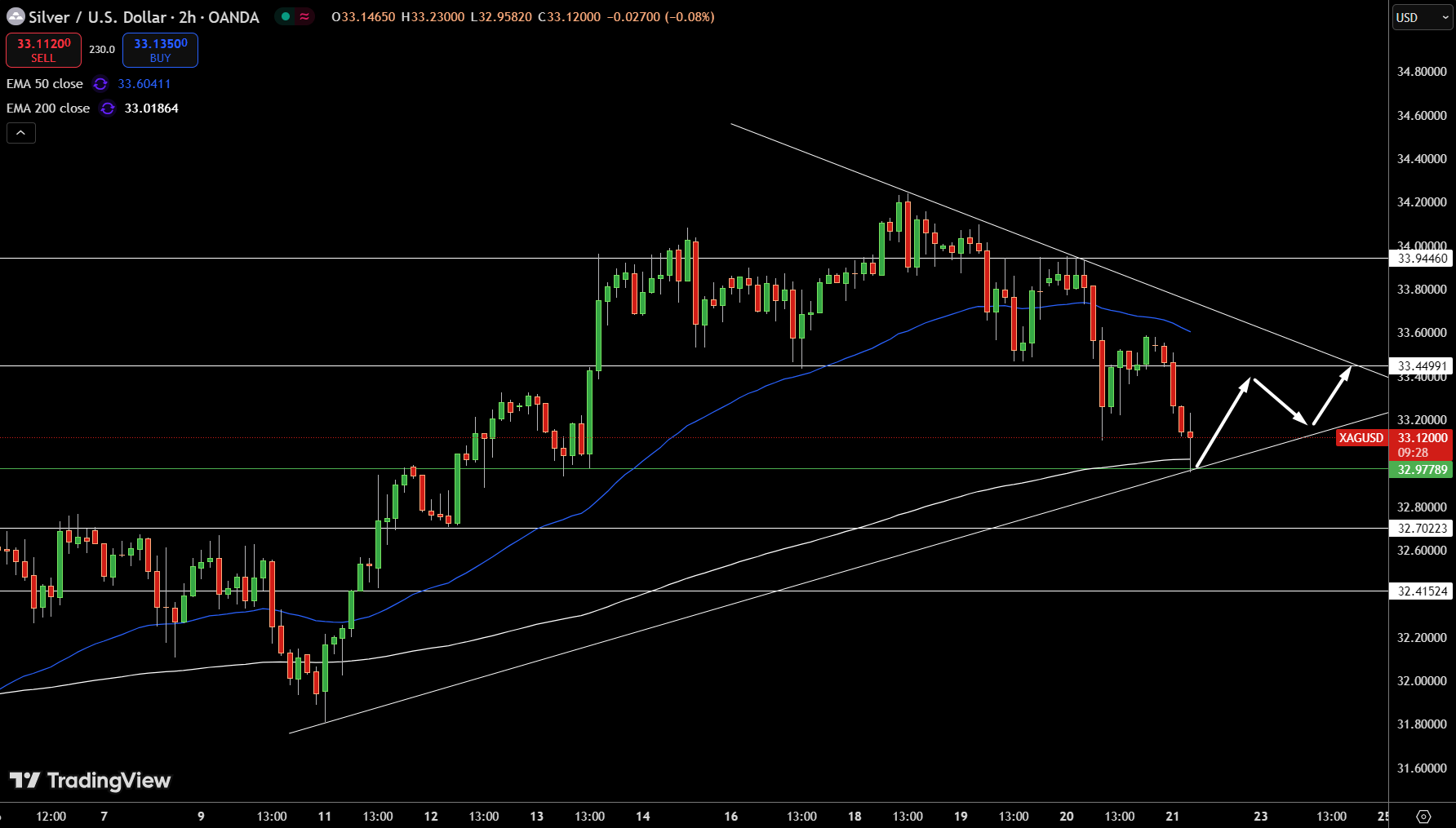Select the EMA 50 close indicator label
The image size is (1456, 828).
click(45, 84)
